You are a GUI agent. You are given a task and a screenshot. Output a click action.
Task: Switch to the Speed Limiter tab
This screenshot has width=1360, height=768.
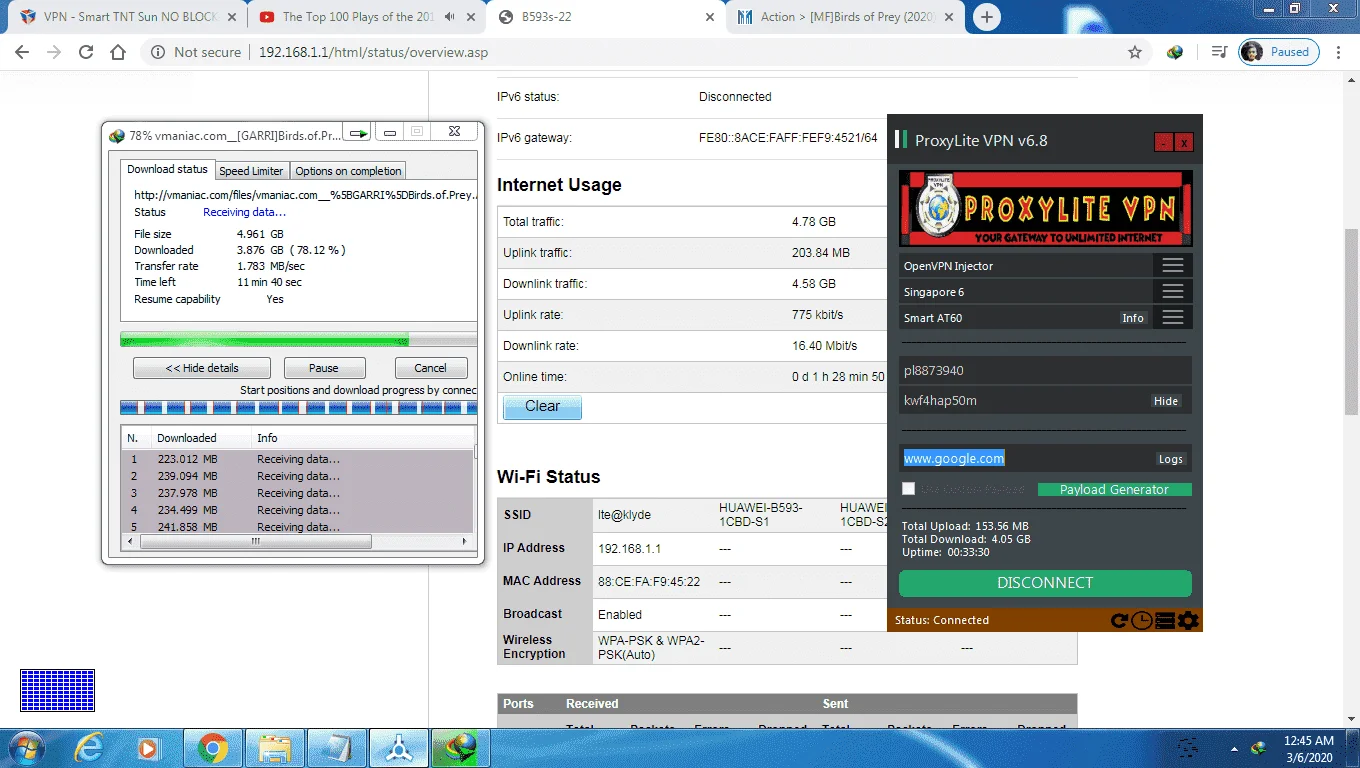point(252,171)
